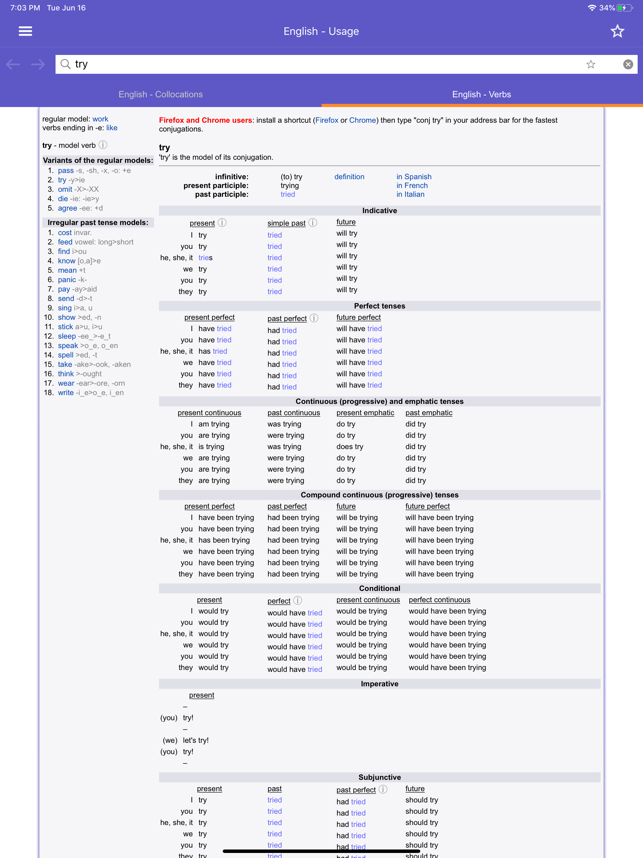
Task: Open irregular model 'pay'
Action: pyautogui.click(x=64, y=289)
